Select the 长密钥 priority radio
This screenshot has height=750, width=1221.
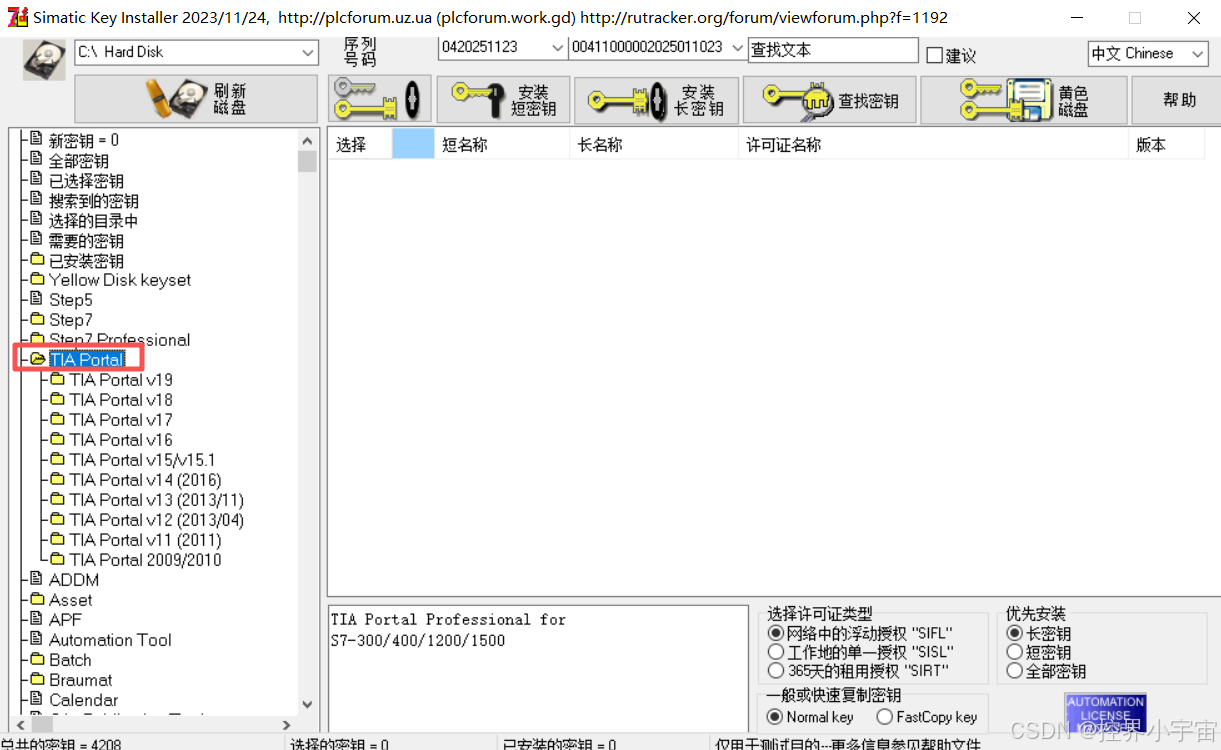point(1015,634)
